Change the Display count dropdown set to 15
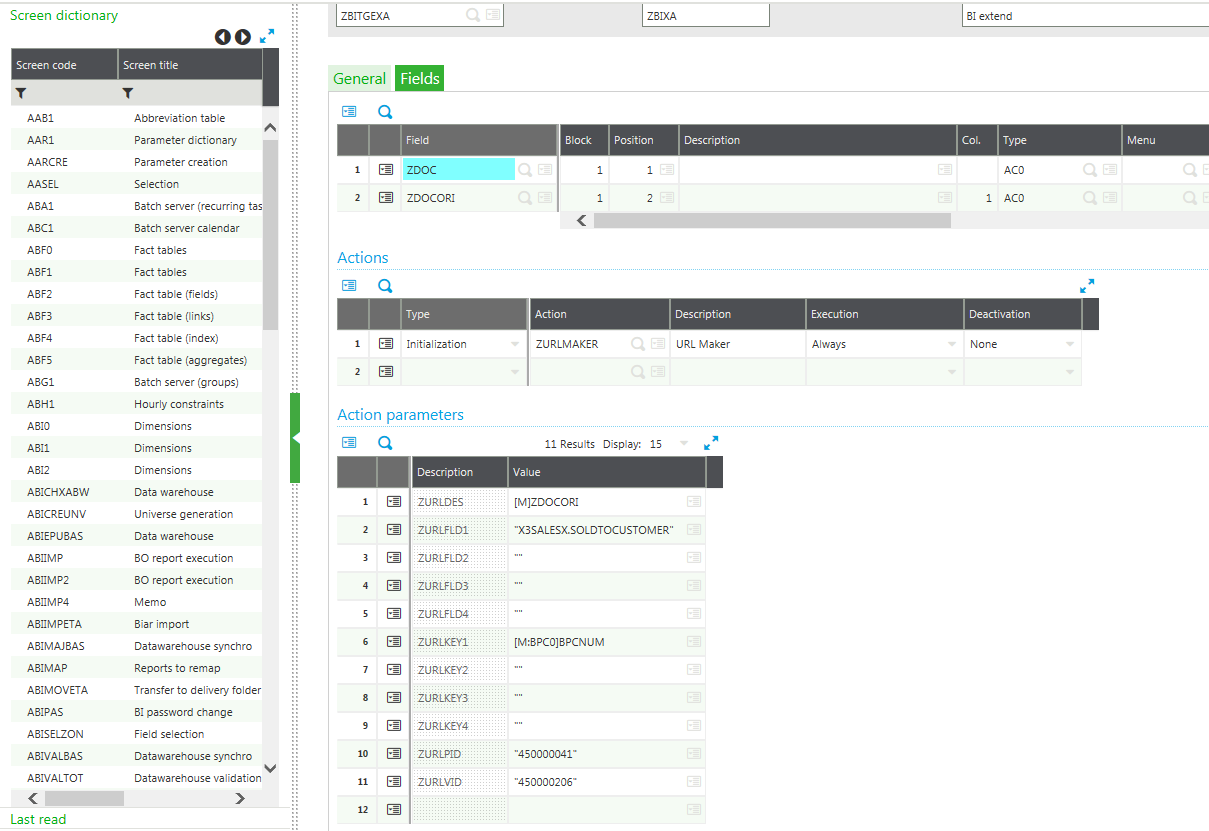Screen dimensions: 1209x831 [683, 444]
